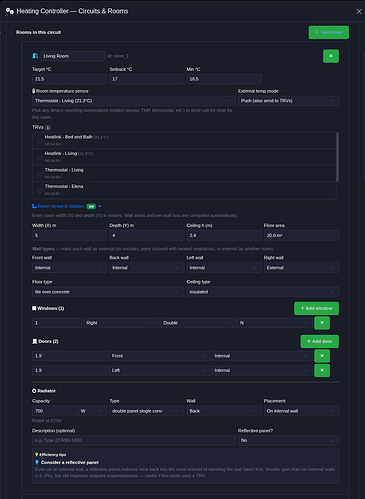The height and width of the screenshot is (499, 365).
Task: Open the Right wall type dropdown
Action: [301, 268]
